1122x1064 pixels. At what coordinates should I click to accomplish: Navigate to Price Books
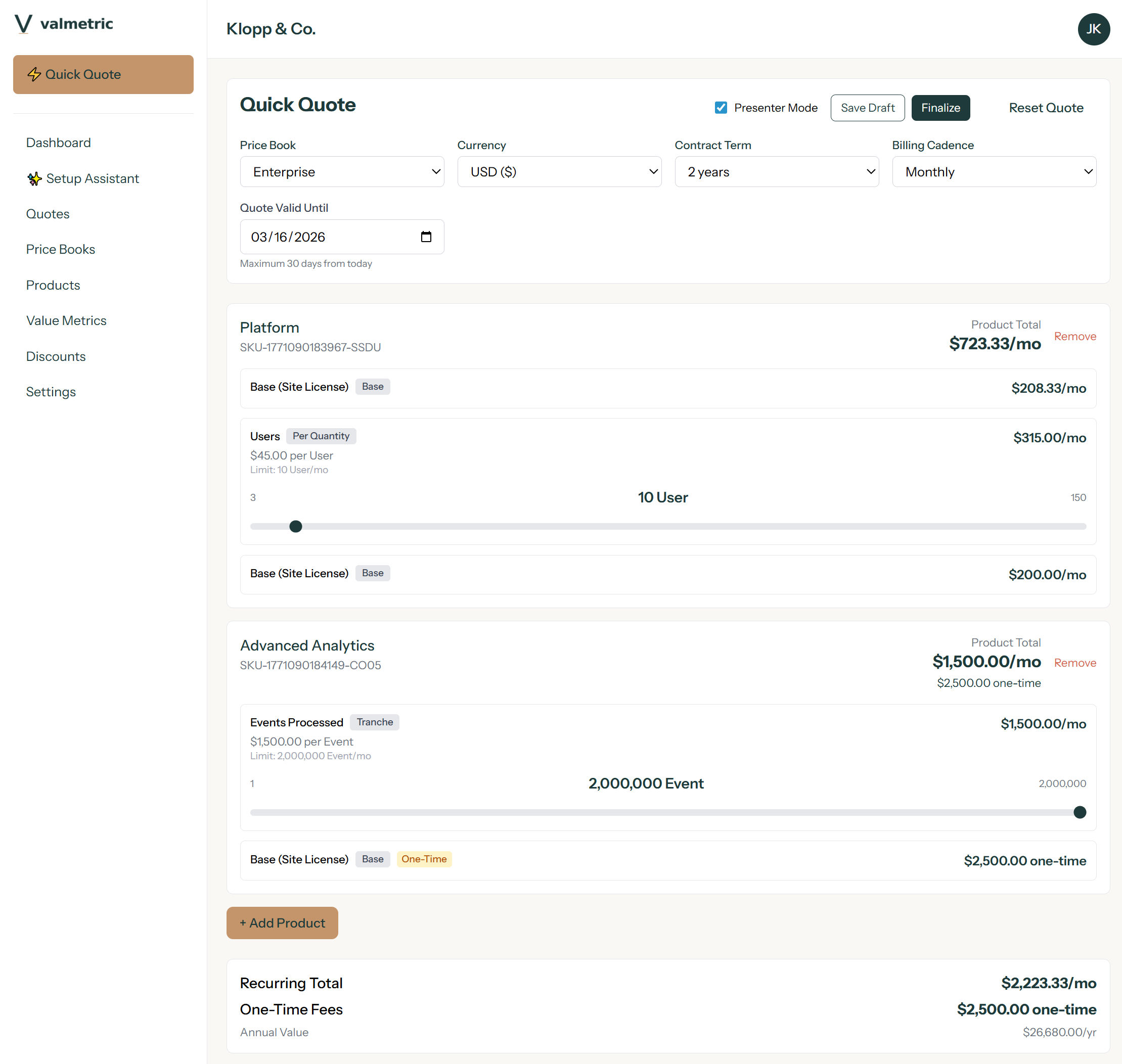(60, 249)
